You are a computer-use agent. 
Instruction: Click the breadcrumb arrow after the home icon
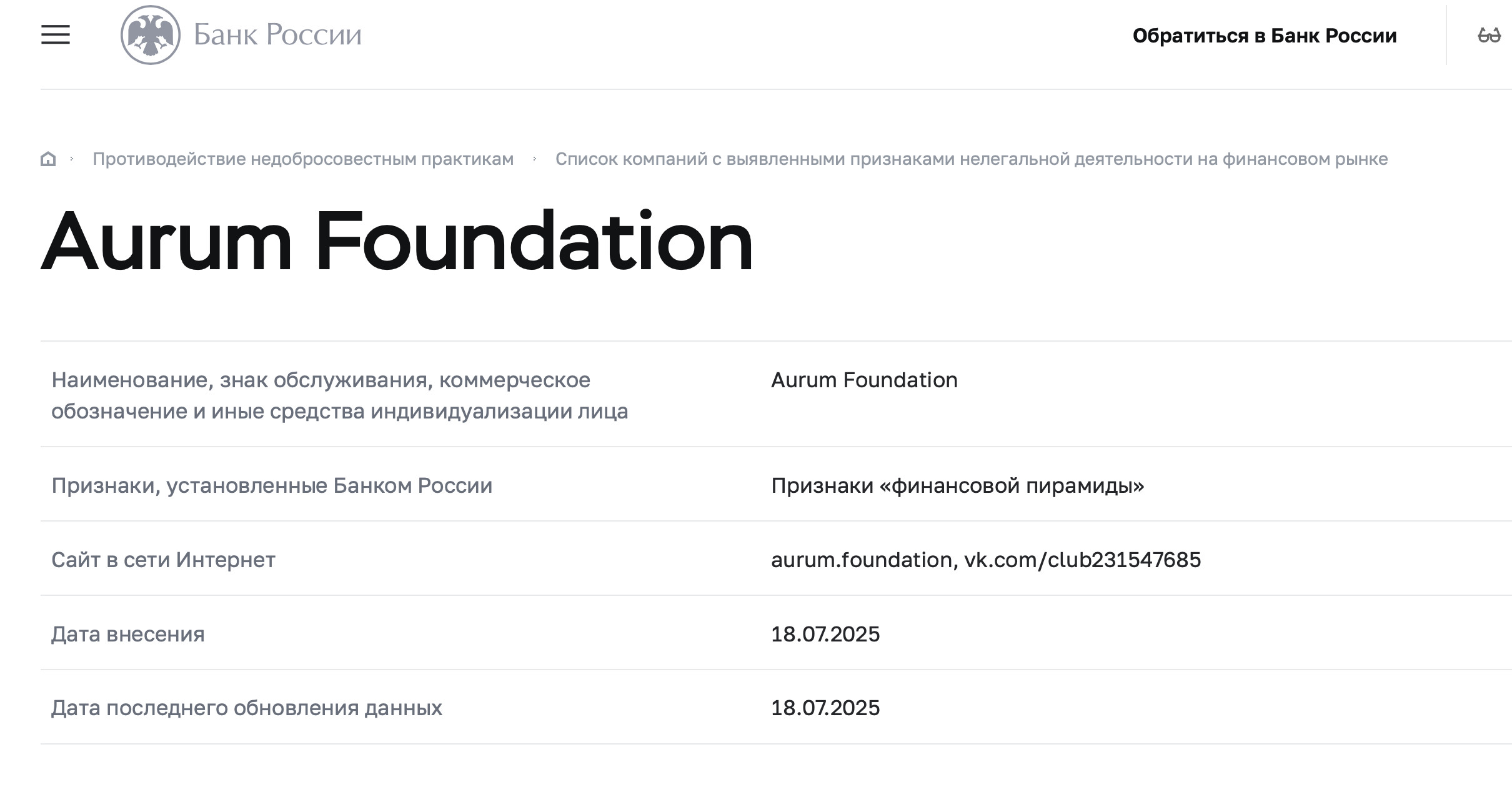(72, 159)
